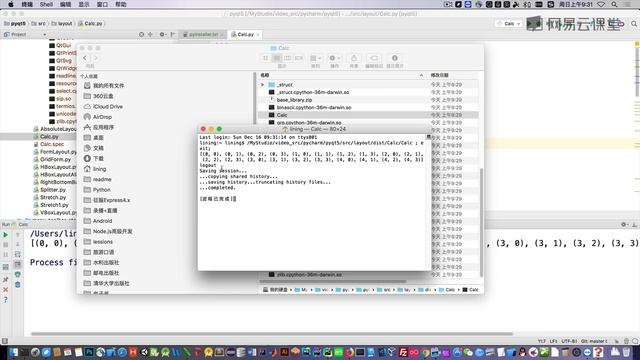Open 清华大学出版社 folder in Finder sidebar

coord(106,283)
